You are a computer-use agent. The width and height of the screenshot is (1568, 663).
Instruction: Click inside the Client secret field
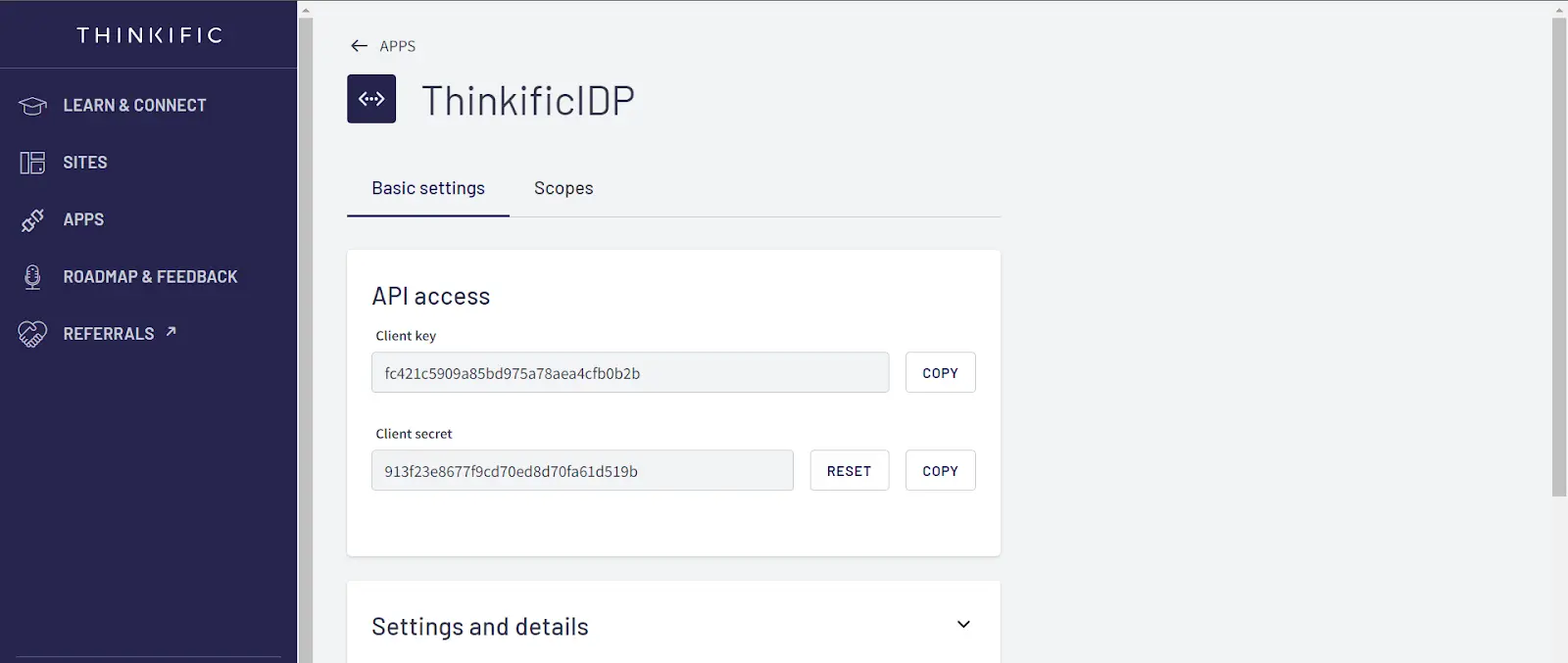(582, 471)
